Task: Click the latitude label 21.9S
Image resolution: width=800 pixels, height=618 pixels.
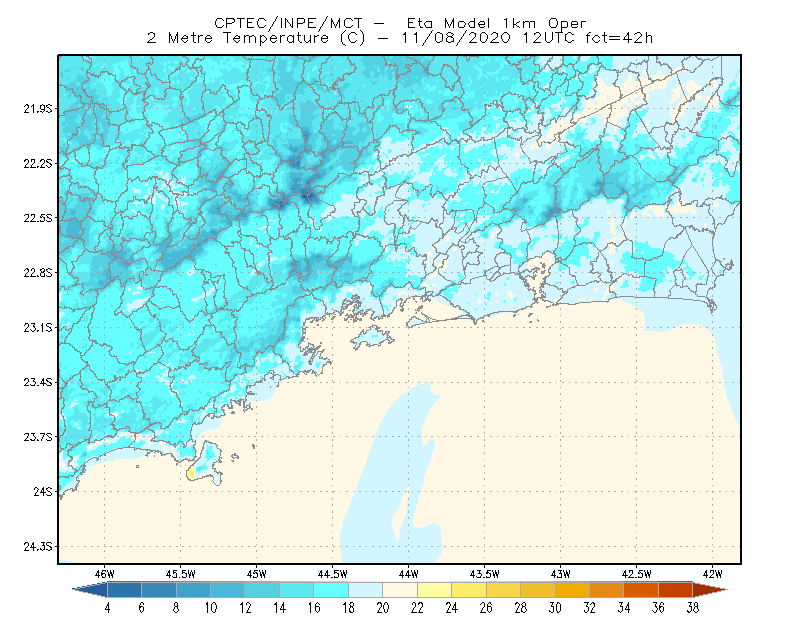Action: point(38,109)
